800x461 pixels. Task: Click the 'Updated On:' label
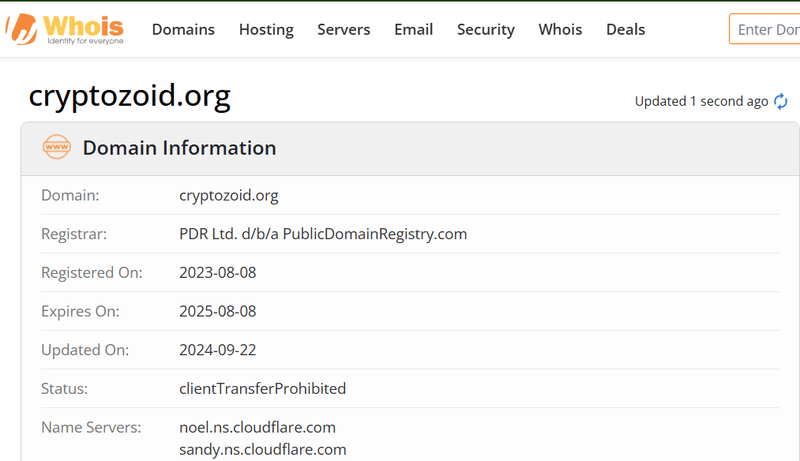coord(85,350)
